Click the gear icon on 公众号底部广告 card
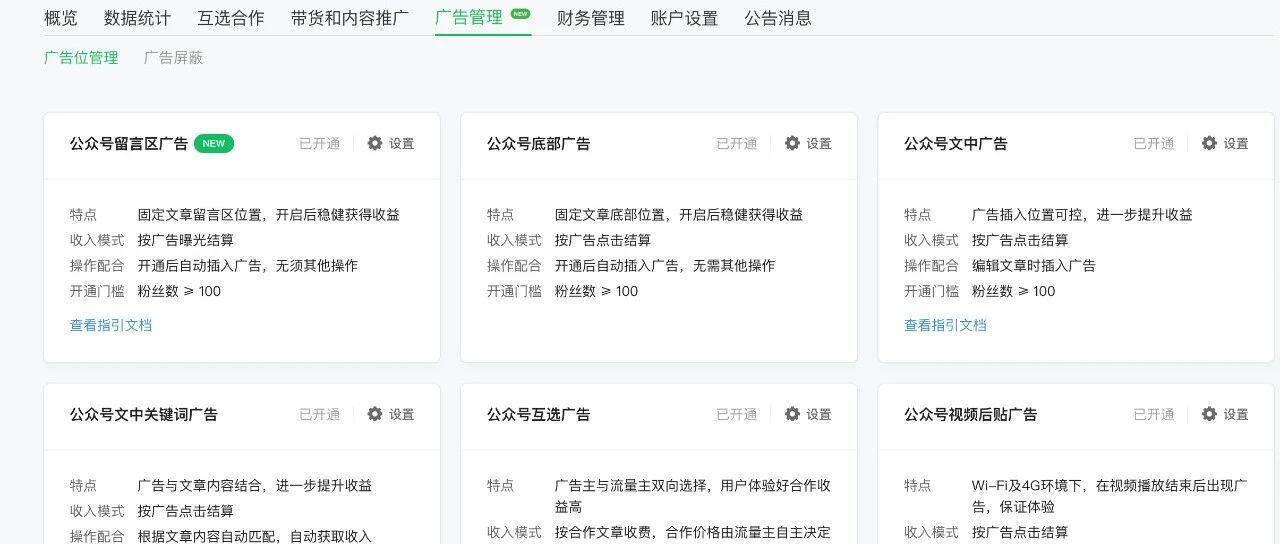Image resolution: width=1280 pixels, height=544 pixels. point(792,143)
